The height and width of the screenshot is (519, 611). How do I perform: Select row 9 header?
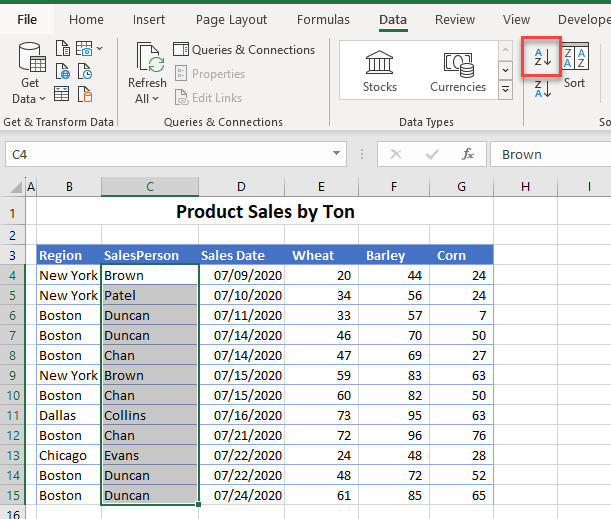pyautogui.click(x=12, y=375)
